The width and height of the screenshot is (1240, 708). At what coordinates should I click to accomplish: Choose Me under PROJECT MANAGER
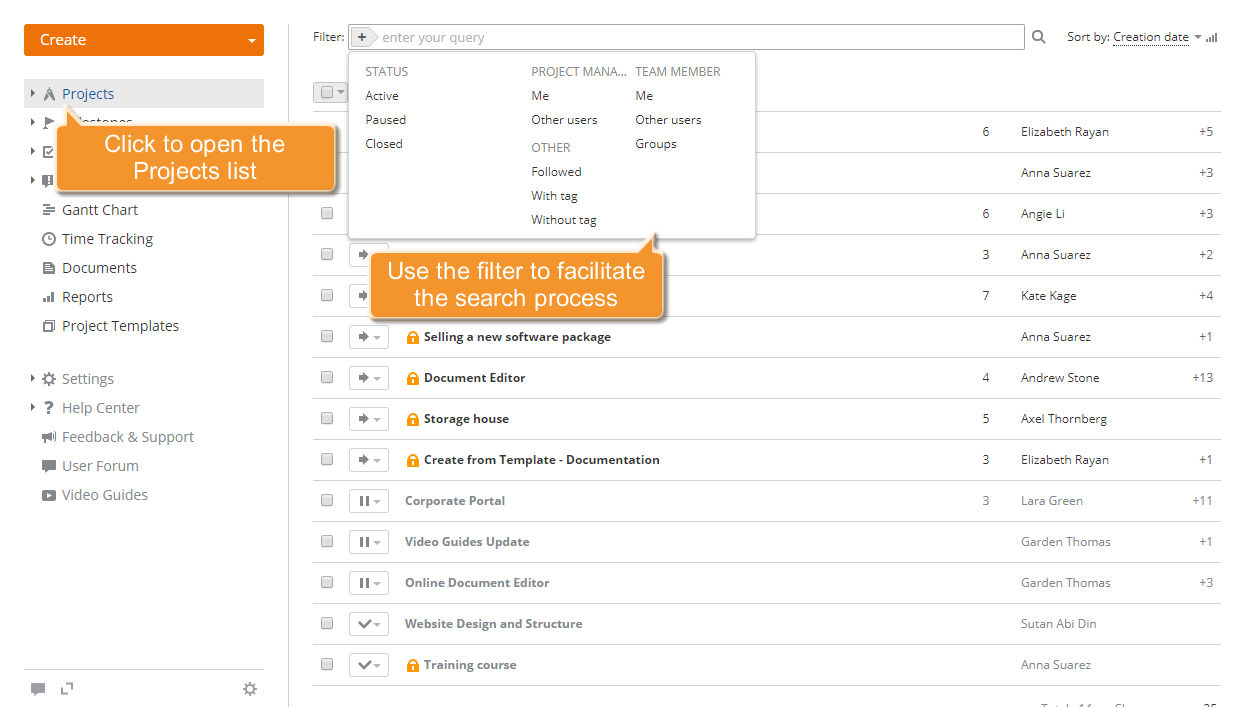tap(540, 95)
